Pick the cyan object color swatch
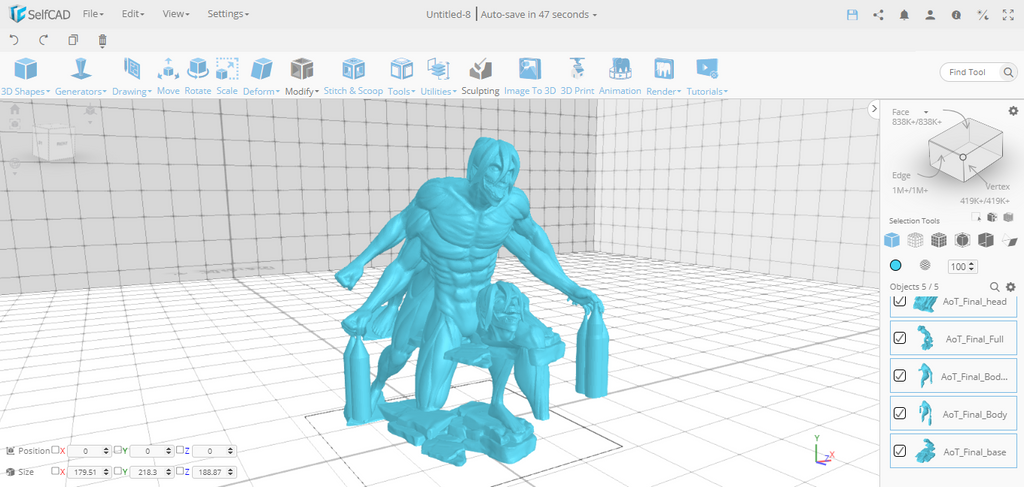 click(895, 265)
